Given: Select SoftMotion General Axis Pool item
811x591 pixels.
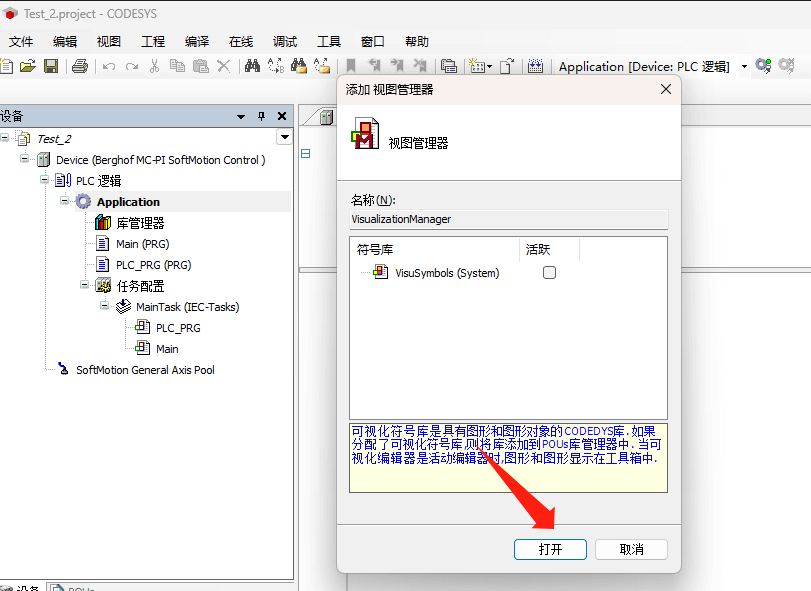Looking at the screenshot, I should tap(145, 370).
